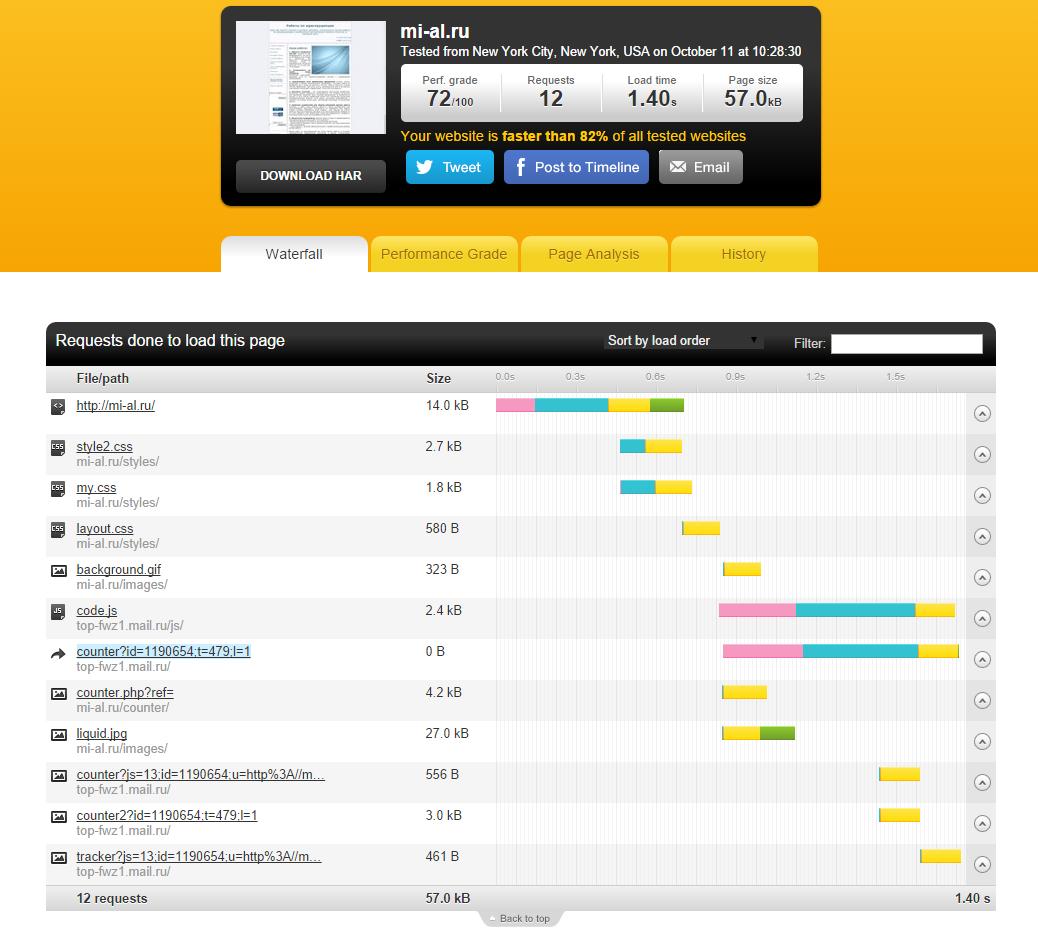Expand details for style2.css row

(x=982, y=455)
